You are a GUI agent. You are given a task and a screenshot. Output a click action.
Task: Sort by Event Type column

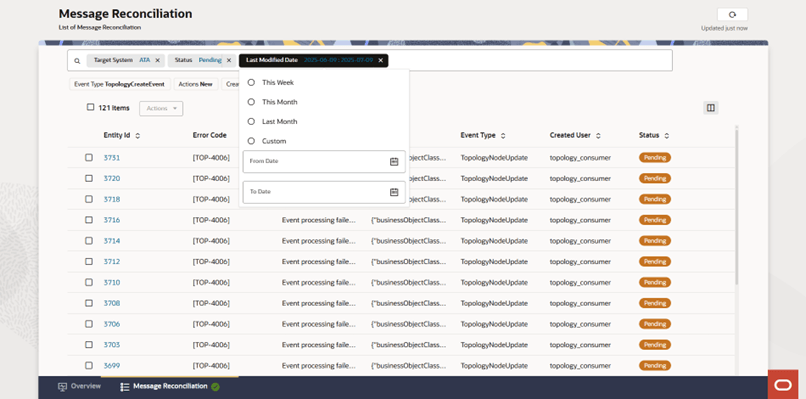click(503, 136)
